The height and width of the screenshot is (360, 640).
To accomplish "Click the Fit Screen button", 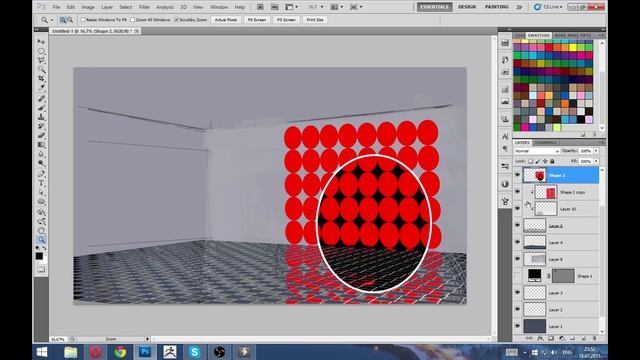I will click(257, 20).
